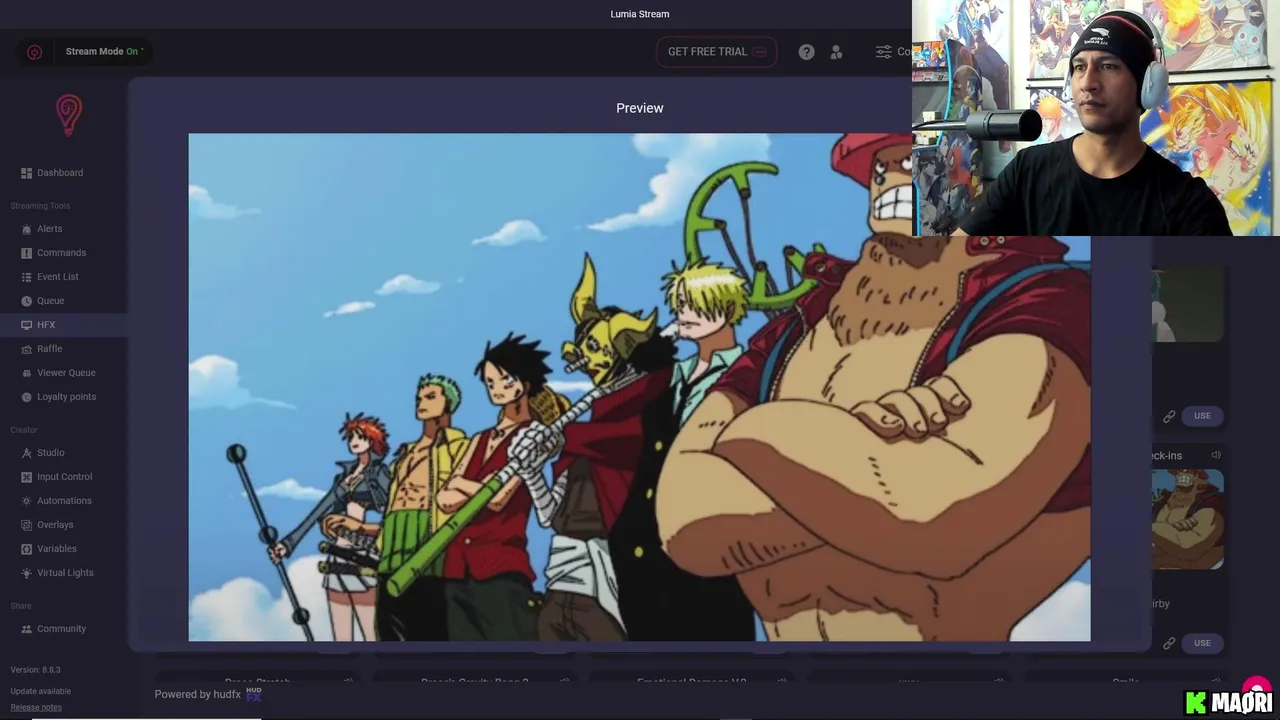Open Input Control settings
Viewport: 1280px width, 720px height.
tap(63, 477)
